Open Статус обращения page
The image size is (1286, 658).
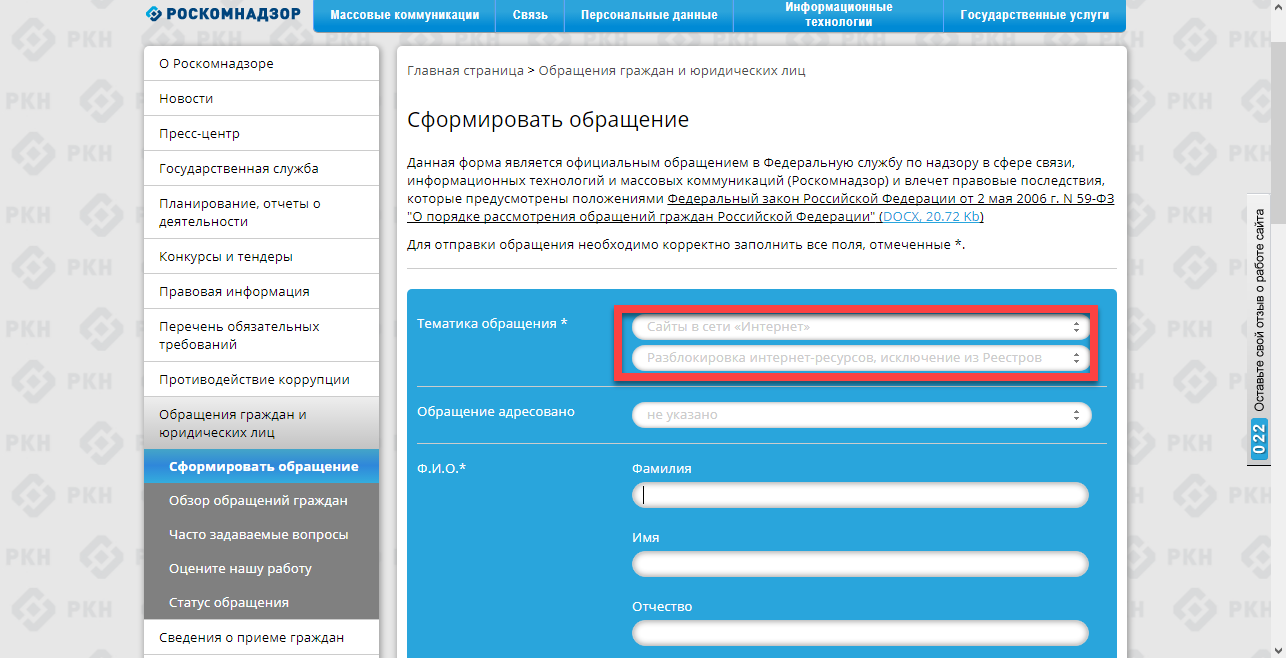point(261,603)
